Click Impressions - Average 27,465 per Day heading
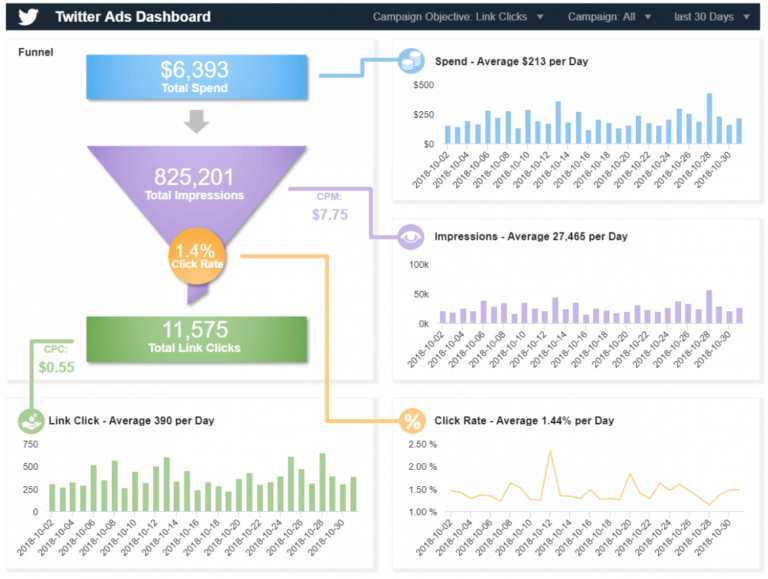The image size is (768, 579). pos(531,237)
